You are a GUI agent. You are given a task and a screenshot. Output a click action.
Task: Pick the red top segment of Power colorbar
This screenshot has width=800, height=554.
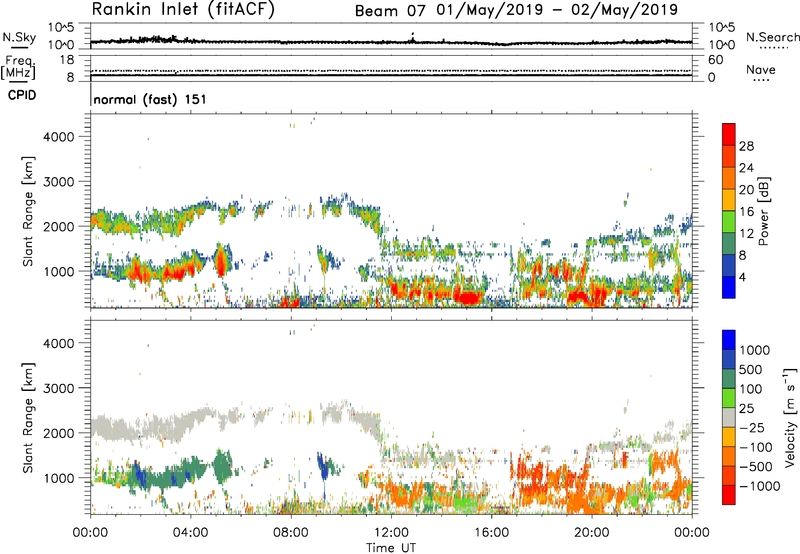point(729,135)
